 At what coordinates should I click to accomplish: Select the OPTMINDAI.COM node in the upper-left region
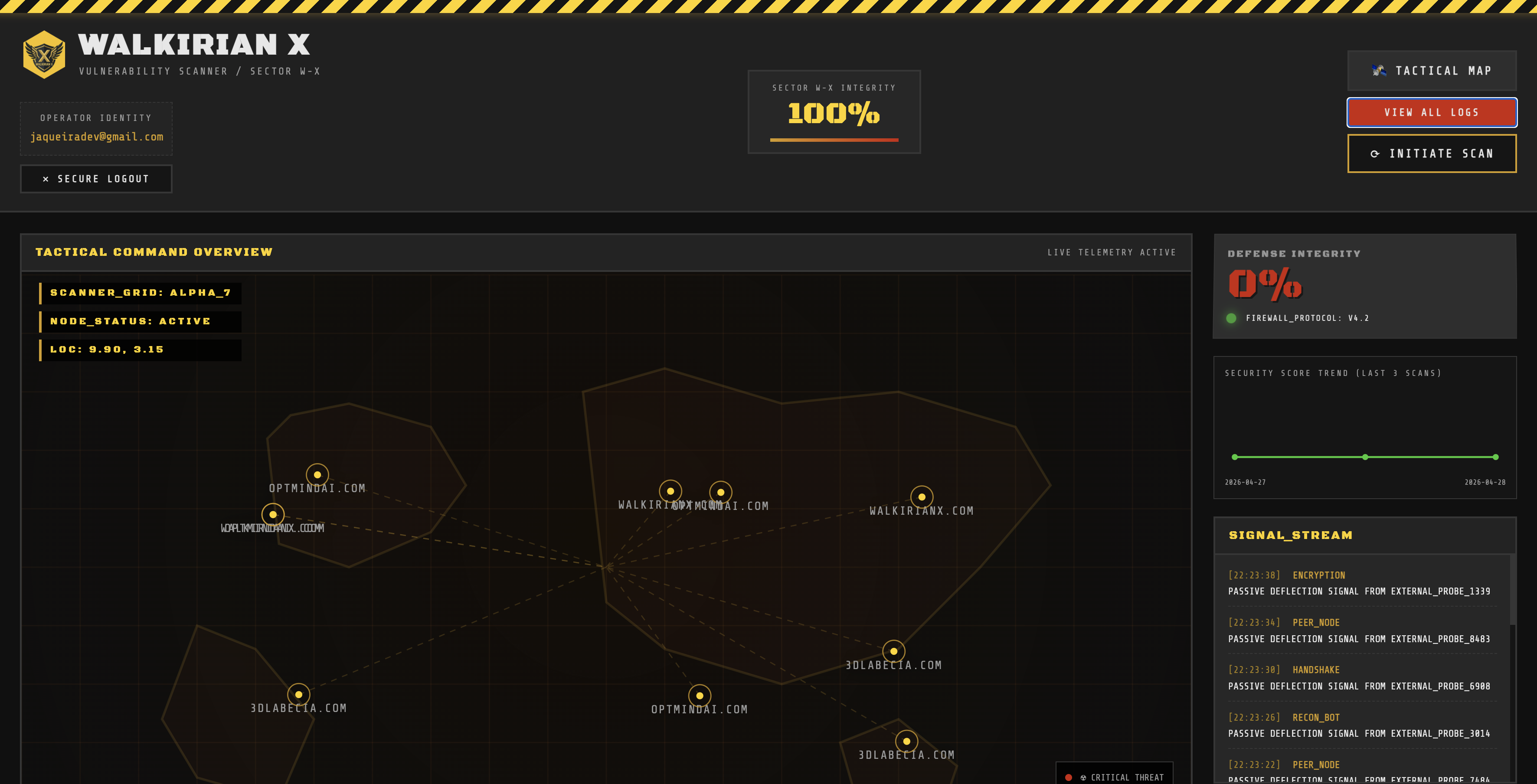pyautogui.click(x=317, y=475)
